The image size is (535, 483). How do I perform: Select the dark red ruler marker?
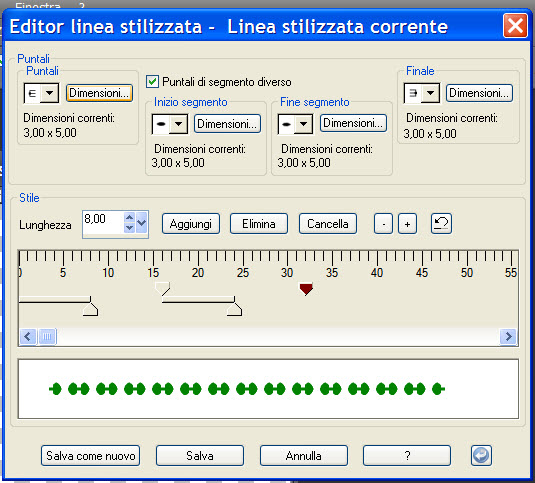coord(306,289)
